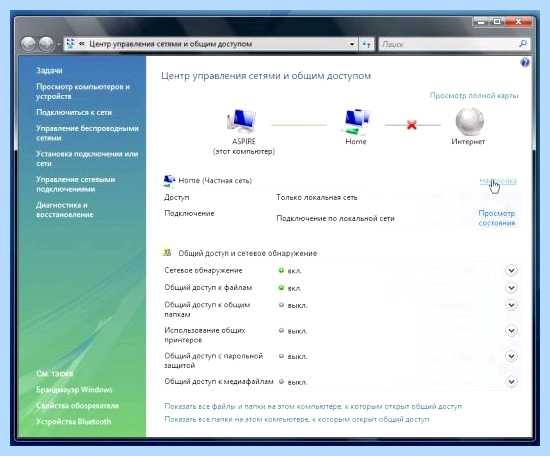Screen dimensions: 550x456
Task: Click the network icon in the address bar
Action: tap(71, 44)
